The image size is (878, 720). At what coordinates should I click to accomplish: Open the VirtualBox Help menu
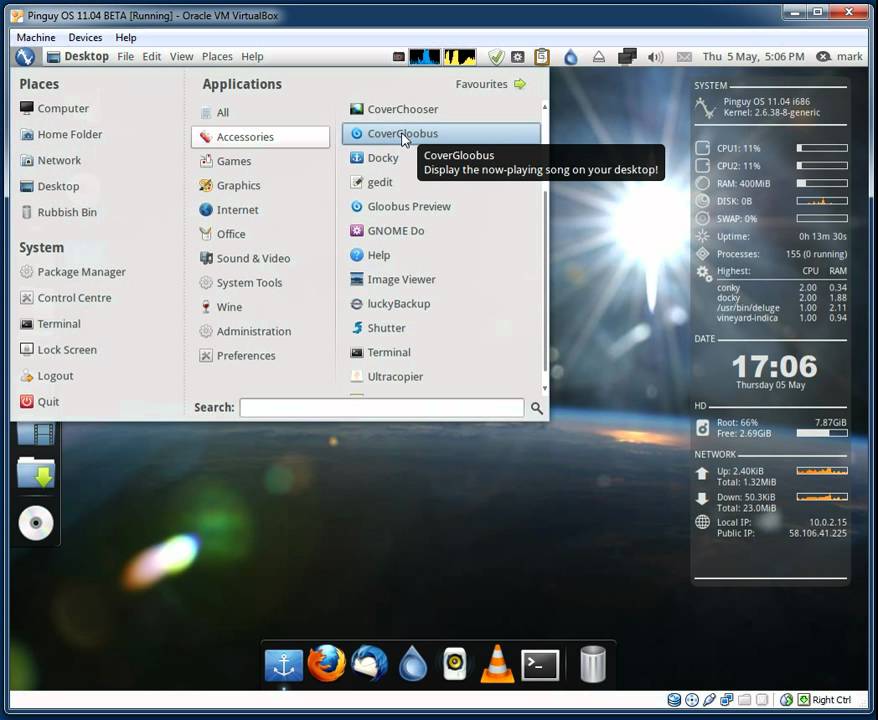click(x=126, y=38)
